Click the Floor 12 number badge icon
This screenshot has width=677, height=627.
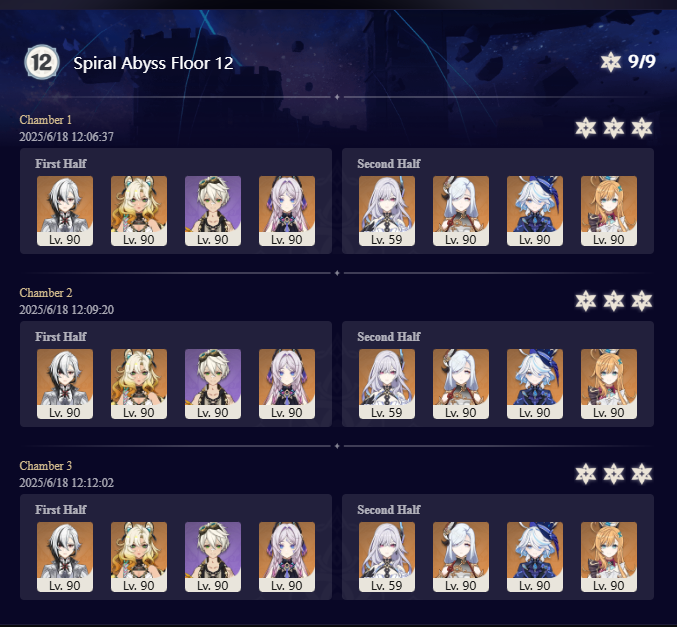click(x=41, y=62)
